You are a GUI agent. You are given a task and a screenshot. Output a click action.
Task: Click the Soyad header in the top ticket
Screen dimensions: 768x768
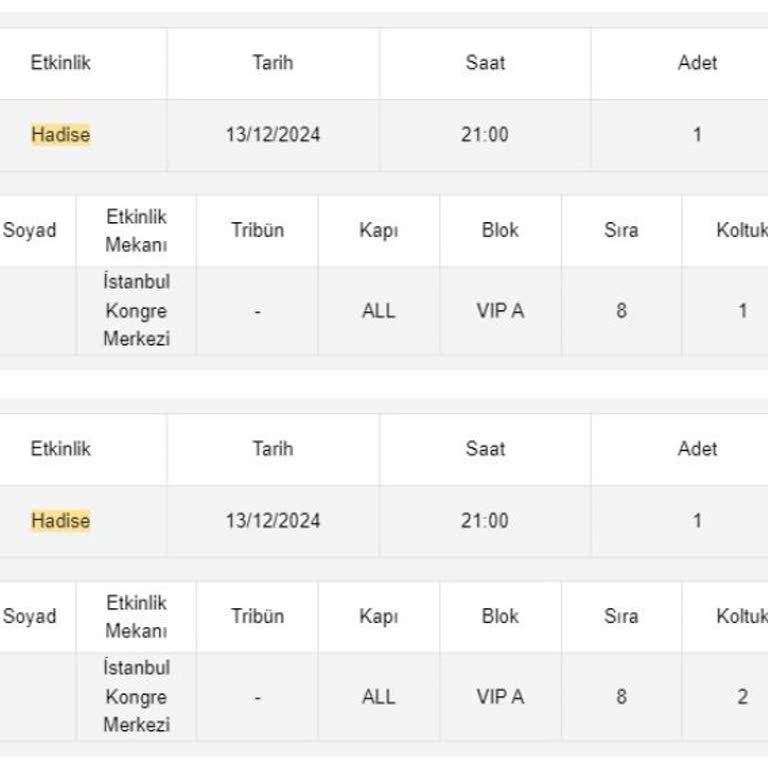(30, 230)
